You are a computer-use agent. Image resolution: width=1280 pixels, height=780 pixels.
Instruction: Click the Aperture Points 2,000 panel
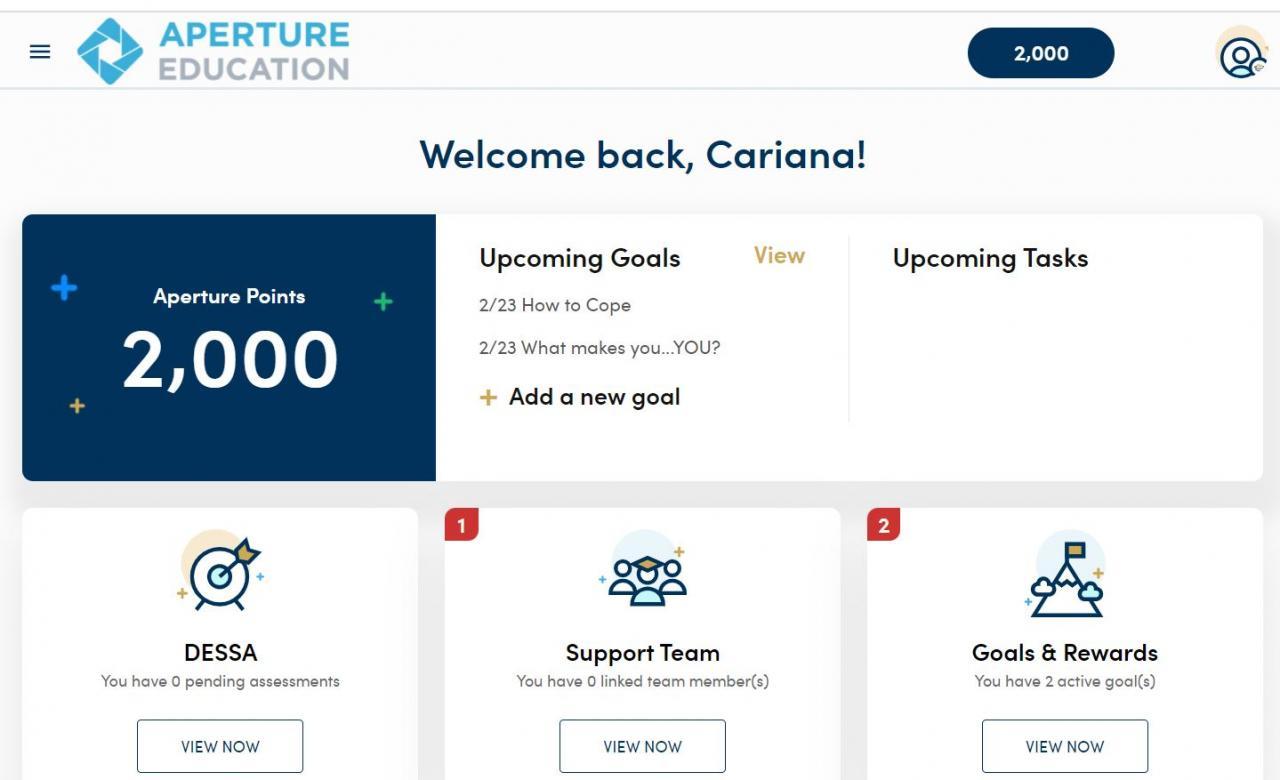click(229, 347)
